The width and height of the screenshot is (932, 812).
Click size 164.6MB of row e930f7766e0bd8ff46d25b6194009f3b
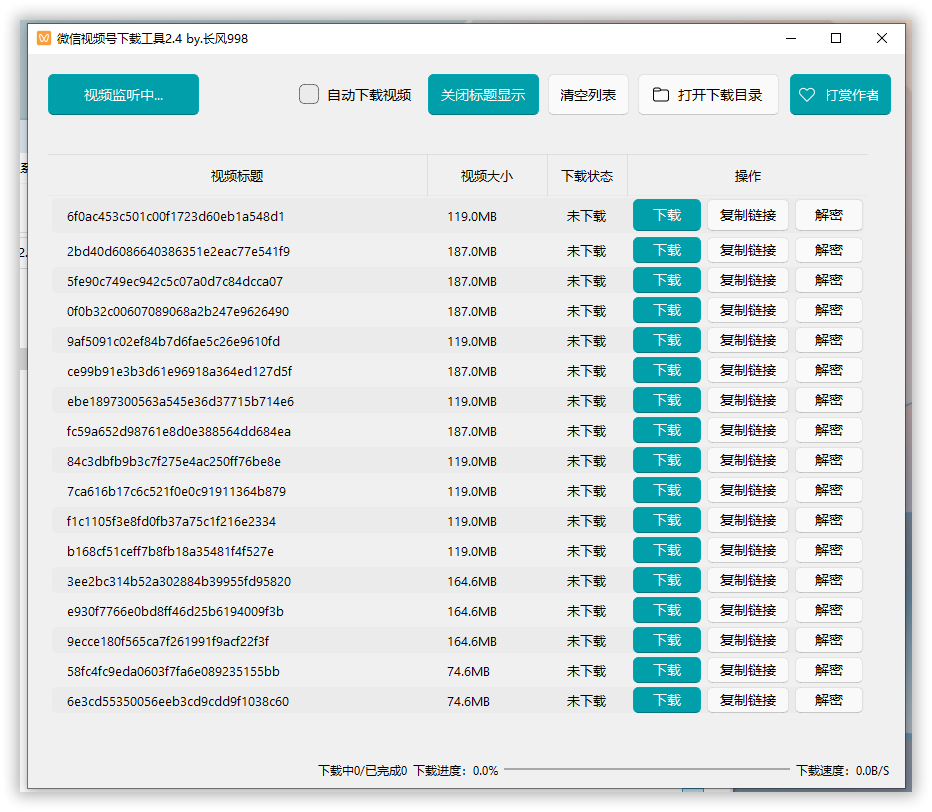coord(472,612)
